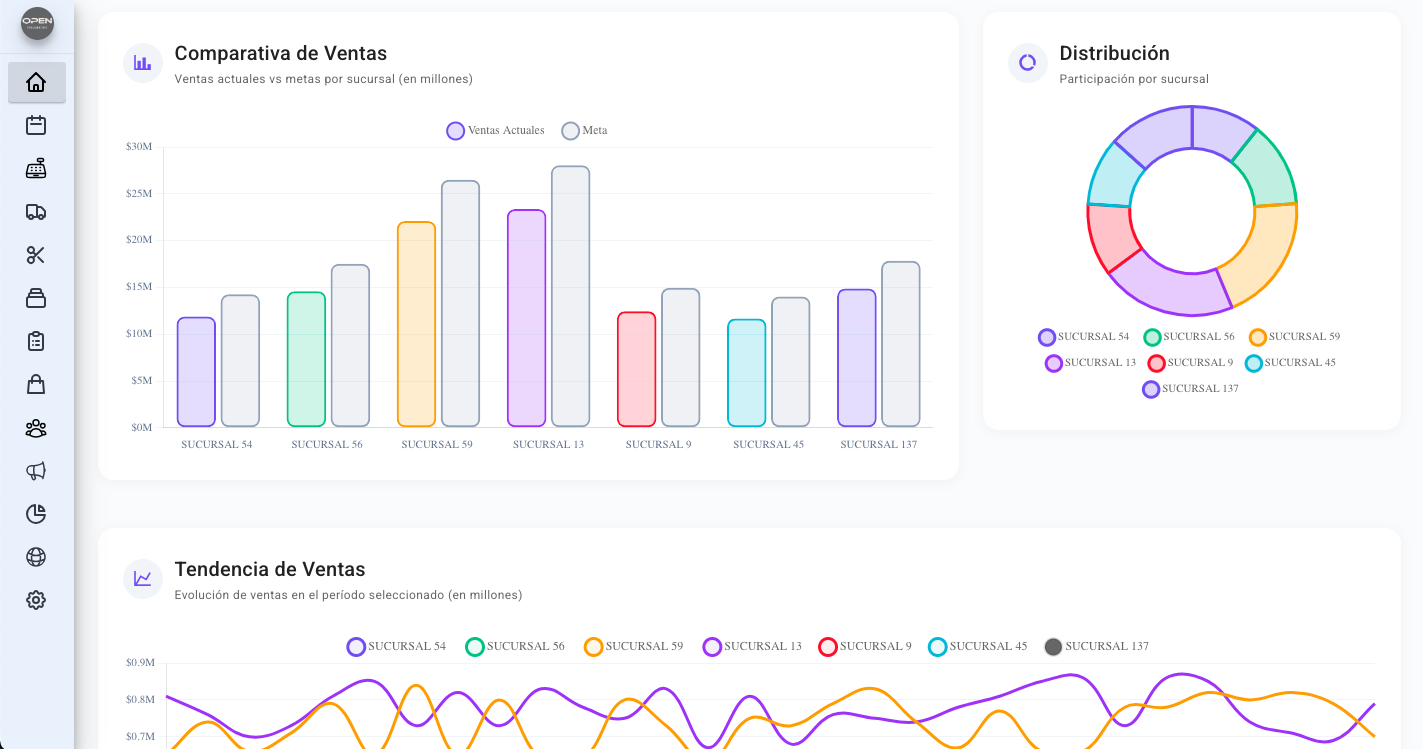Image resolution: width=1423 pixels, height=749 pixels.
Task: Click the Tendencia de Ventas panel icon
Action: [141, 578]
